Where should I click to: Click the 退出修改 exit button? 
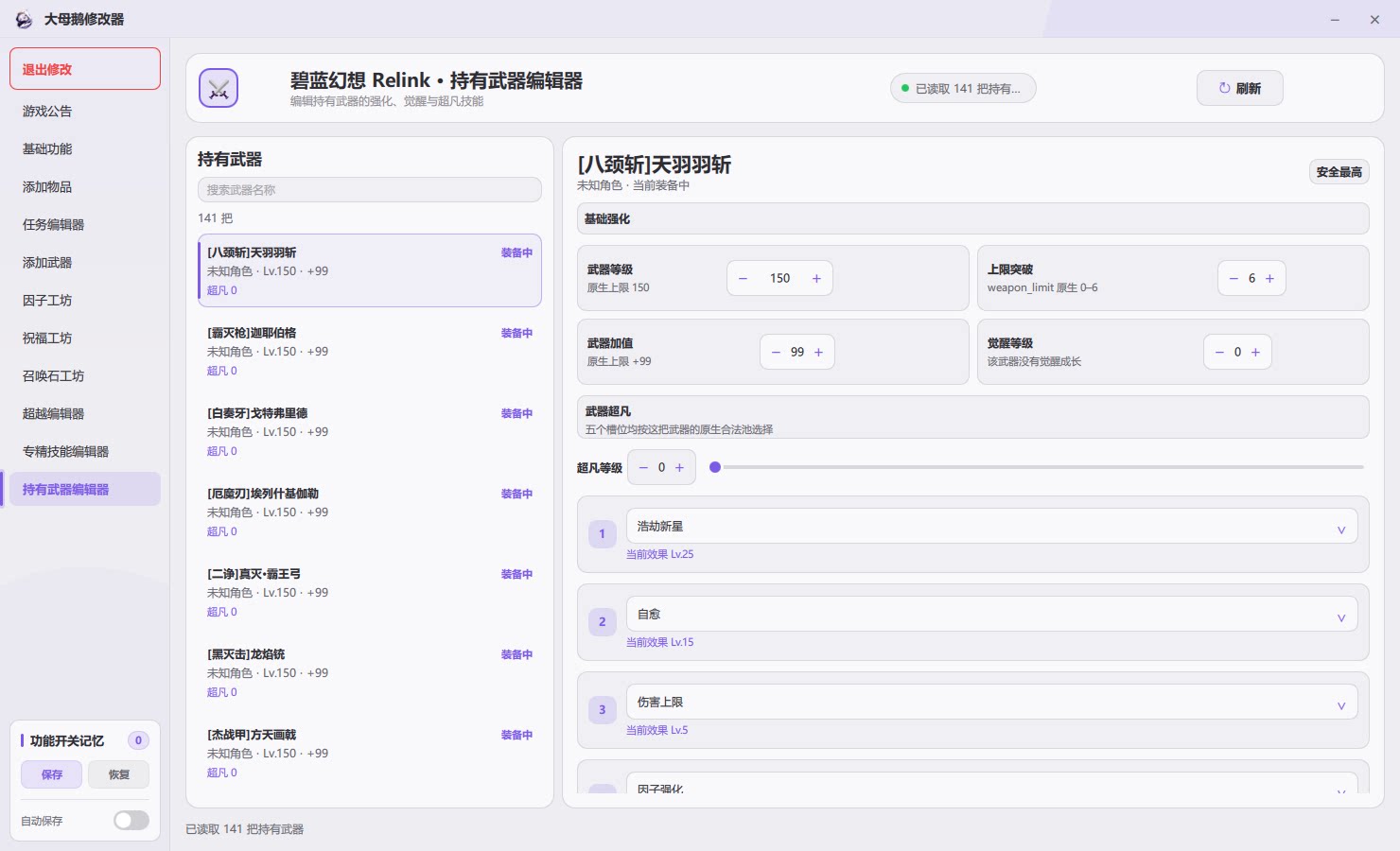pyautogui.click(x=85, y=69)
